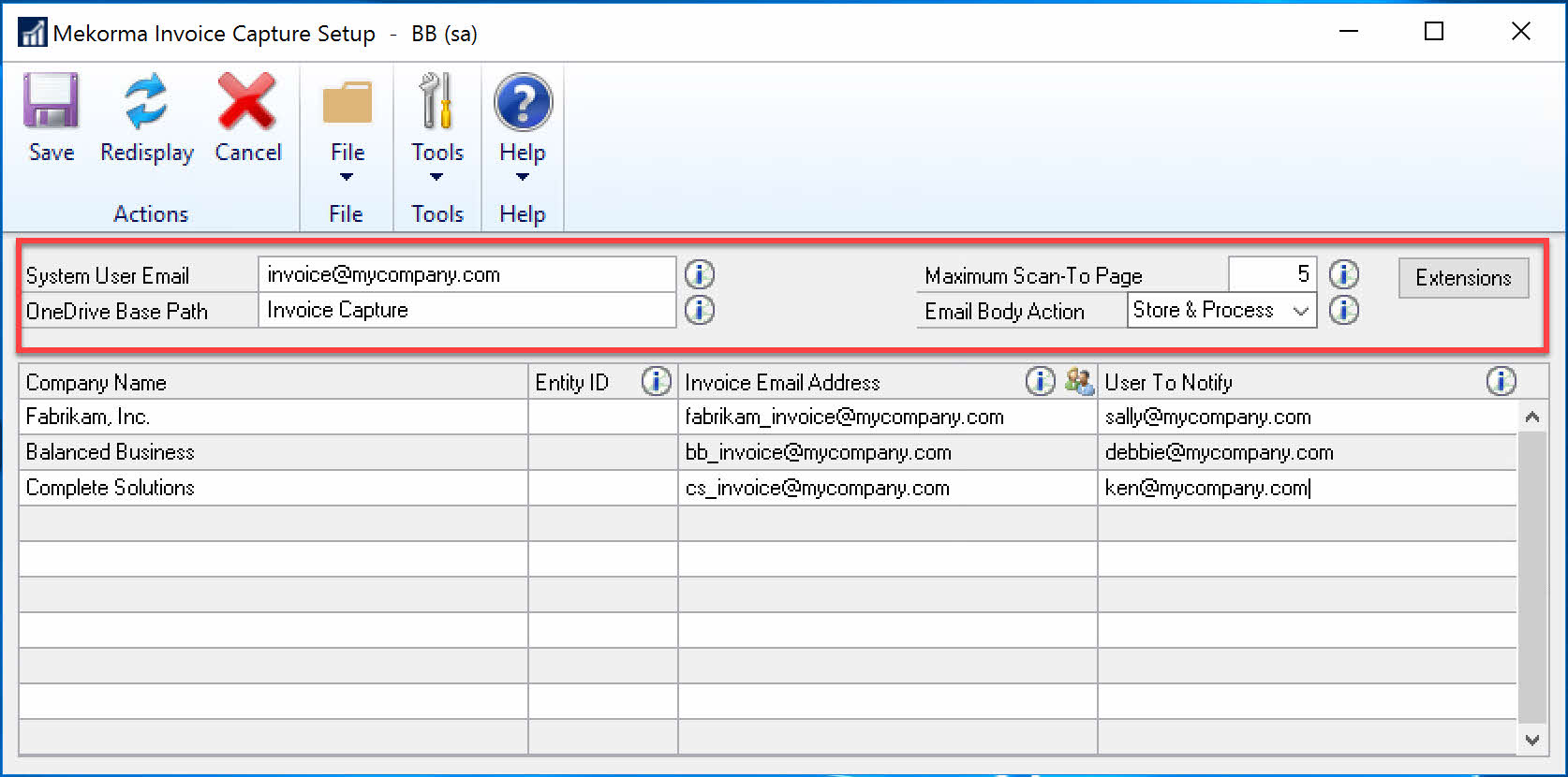Click the users icon beside Invoice Email Address
The height and width of the screenshot is (777, 1568).
tap(1079, 381)
